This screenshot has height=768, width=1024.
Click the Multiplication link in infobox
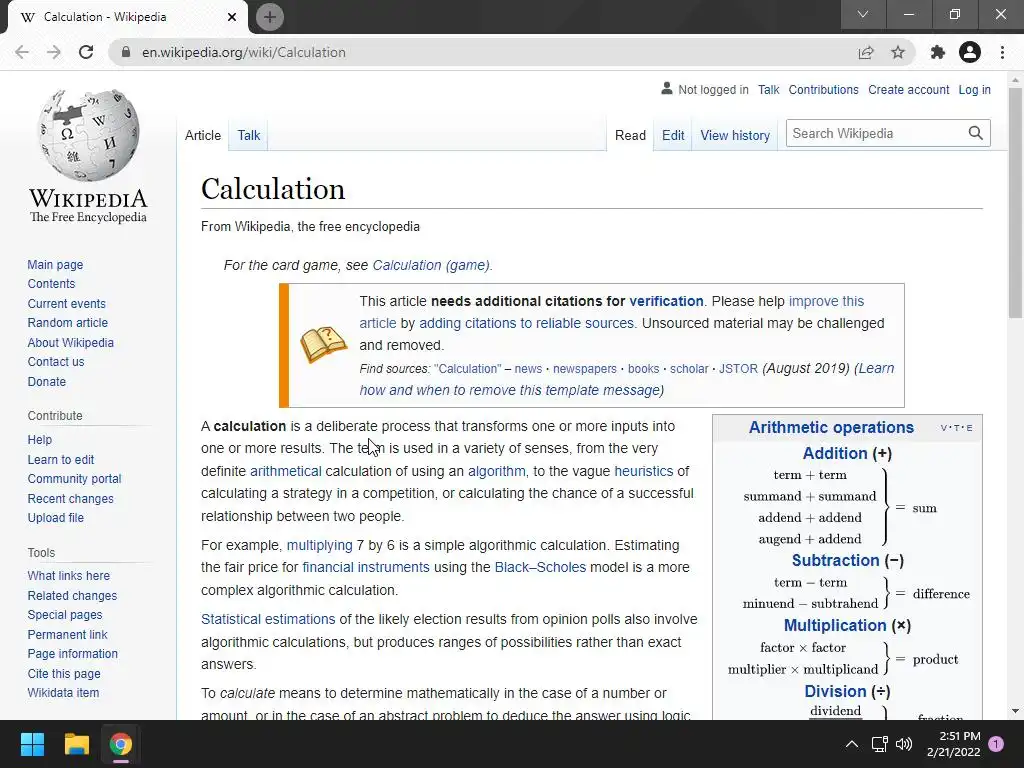pos(835,625)
